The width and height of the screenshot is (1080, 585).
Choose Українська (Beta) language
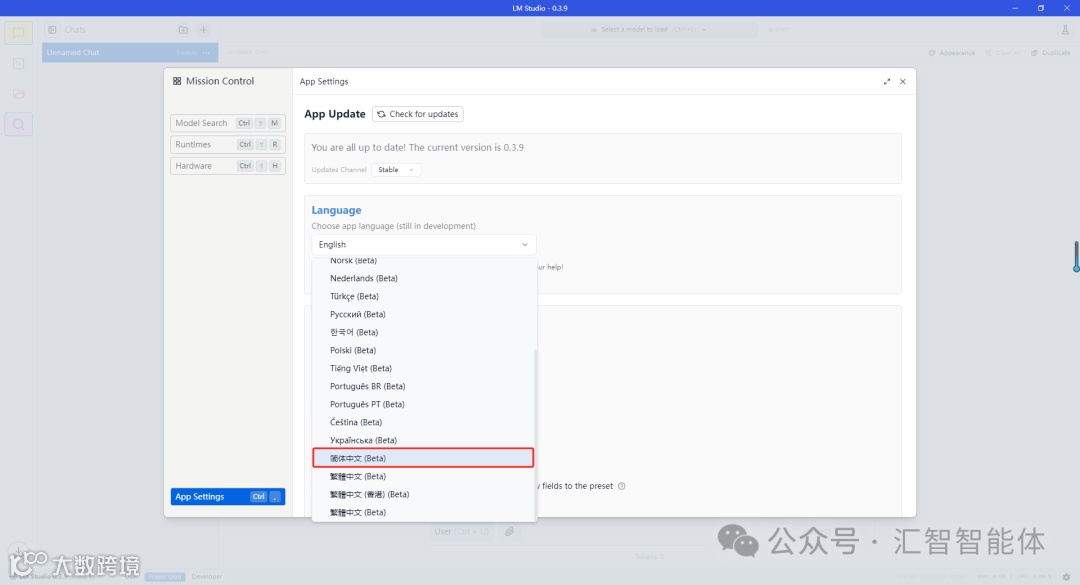(424, 440)
